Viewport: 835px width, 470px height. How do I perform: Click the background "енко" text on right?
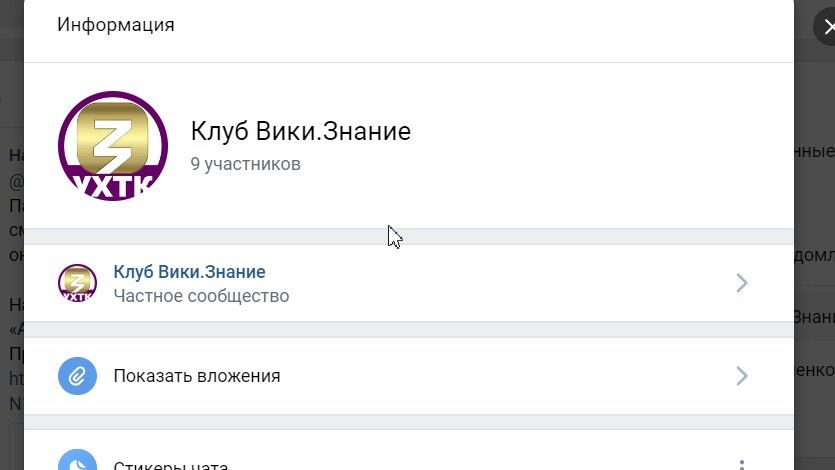(x=812, y=369)
